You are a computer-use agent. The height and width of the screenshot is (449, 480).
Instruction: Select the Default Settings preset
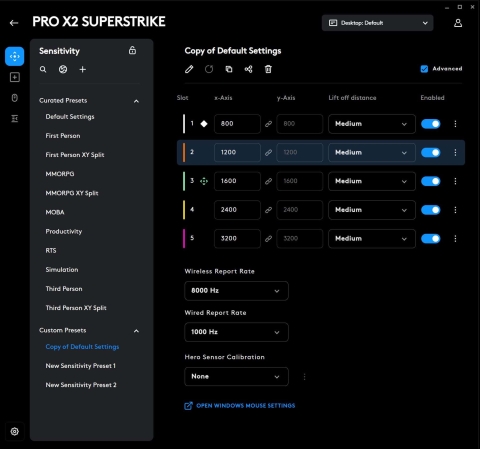[x=70, y=117]
